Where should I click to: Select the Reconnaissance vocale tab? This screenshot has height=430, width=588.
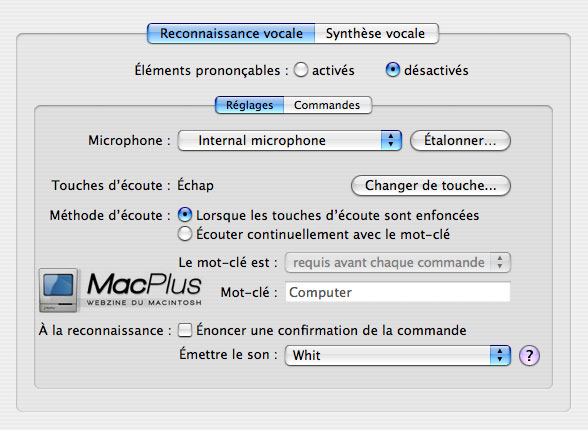click(231, 33)
